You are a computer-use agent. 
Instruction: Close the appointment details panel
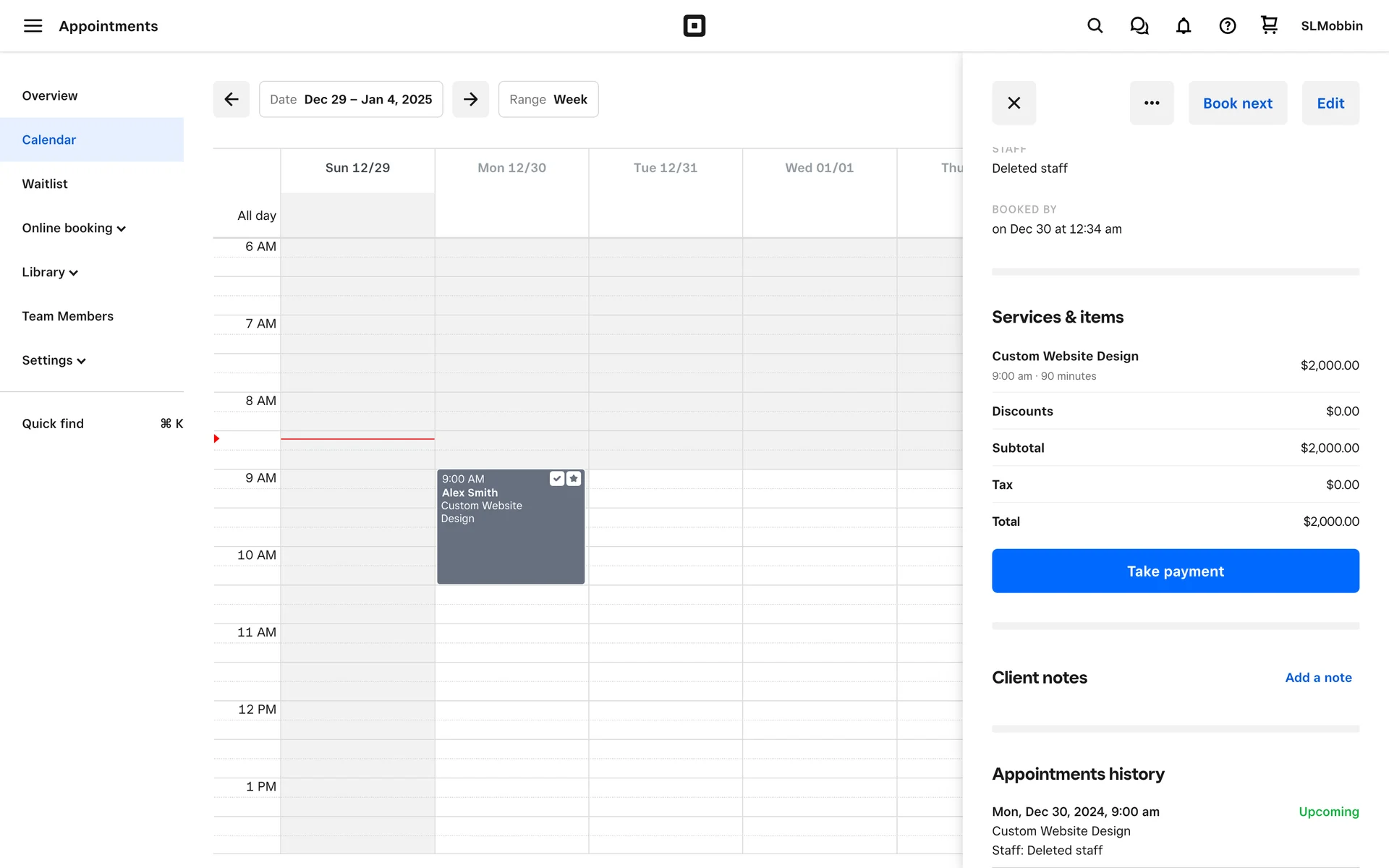(x=1014, y=103)
